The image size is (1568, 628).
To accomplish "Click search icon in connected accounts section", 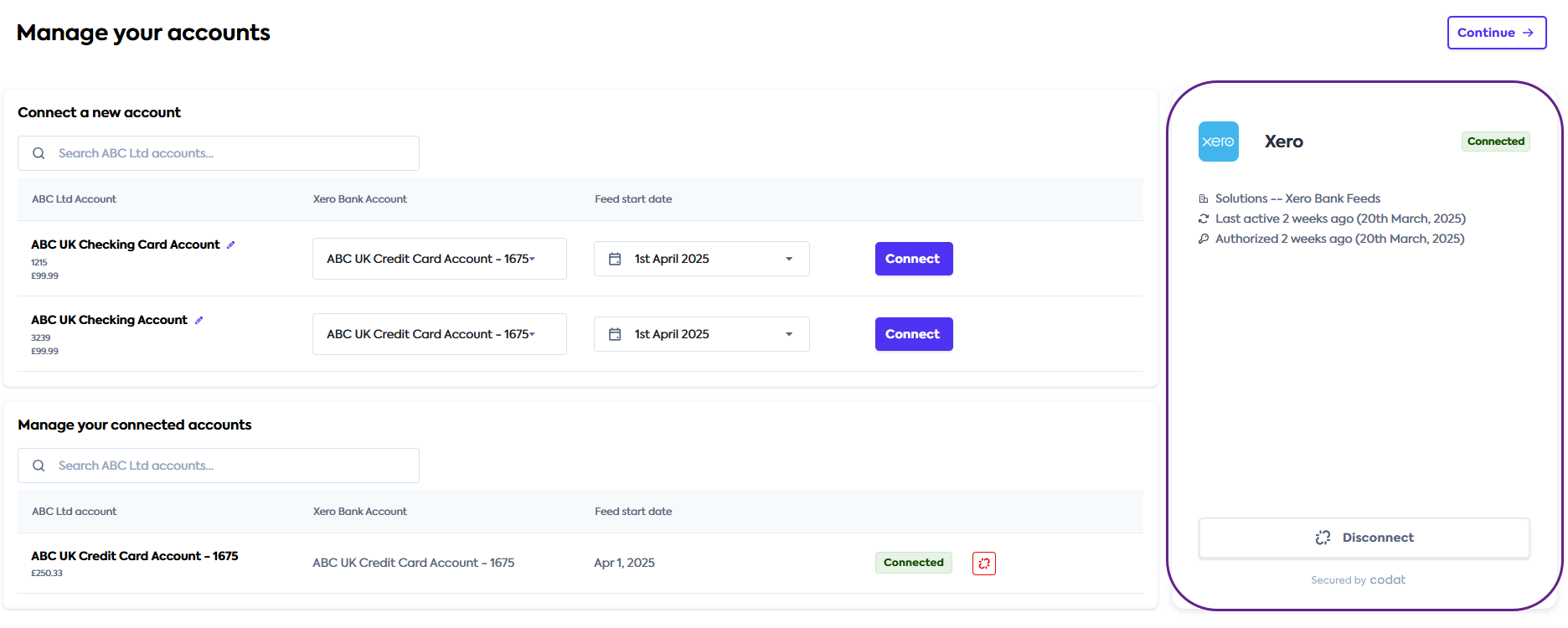I will click(x=39, y=466).
